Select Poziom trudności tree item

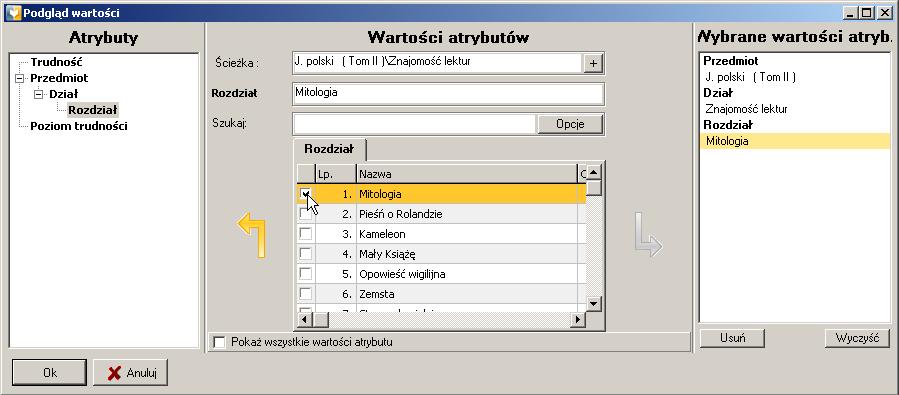click(79, 126)
